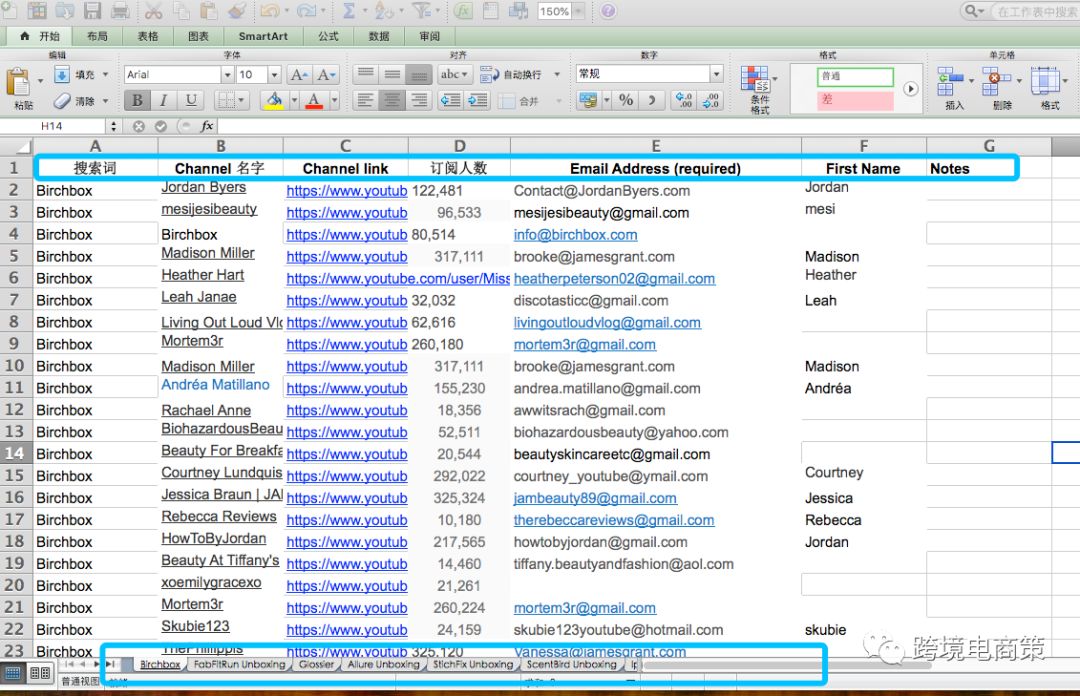Open the Formula Builder fx toolbar icon
Screen dimensions: 1080x696
click(x=464, y=11)
